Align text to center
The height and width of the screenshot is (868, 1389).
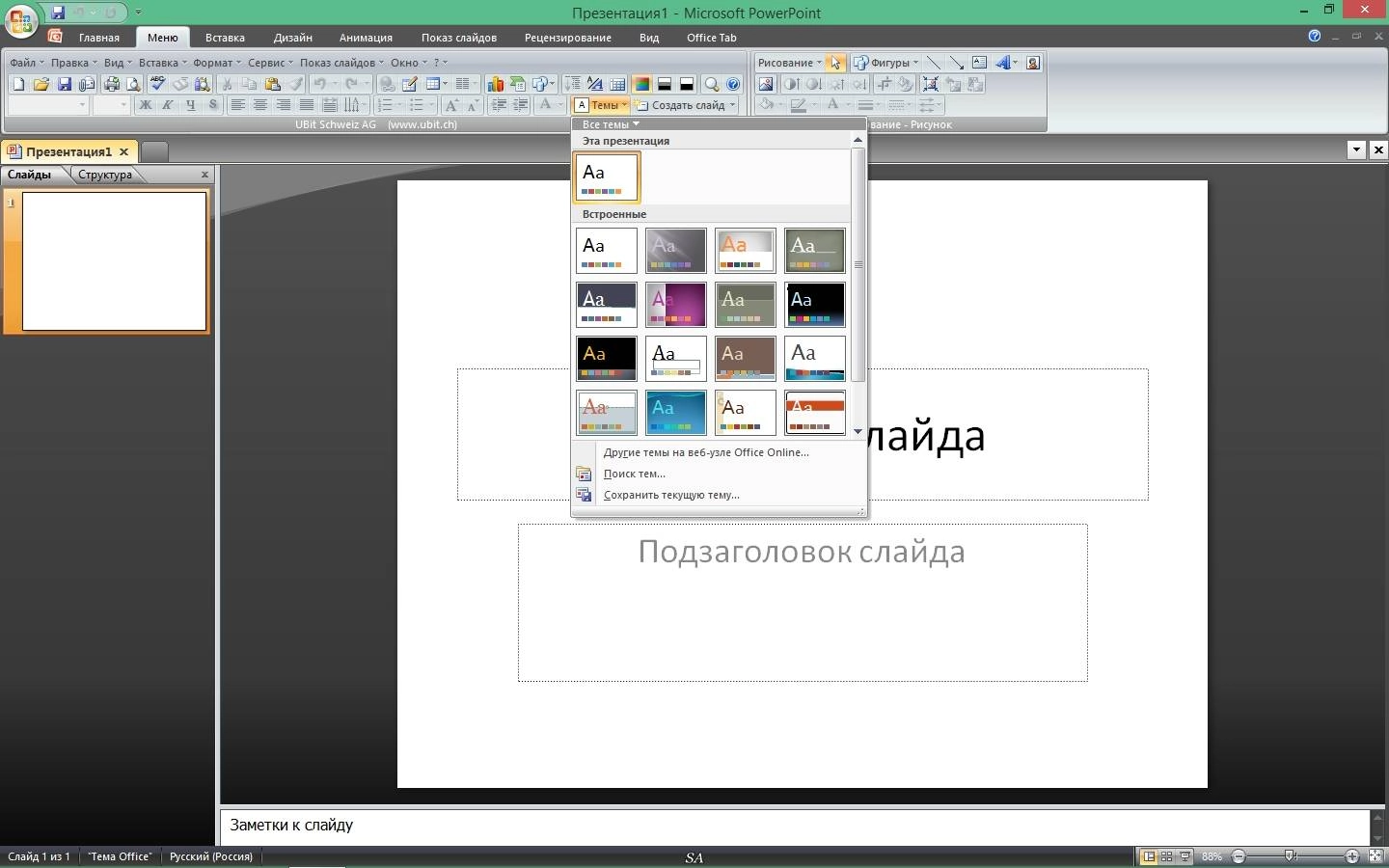[260, 104]
